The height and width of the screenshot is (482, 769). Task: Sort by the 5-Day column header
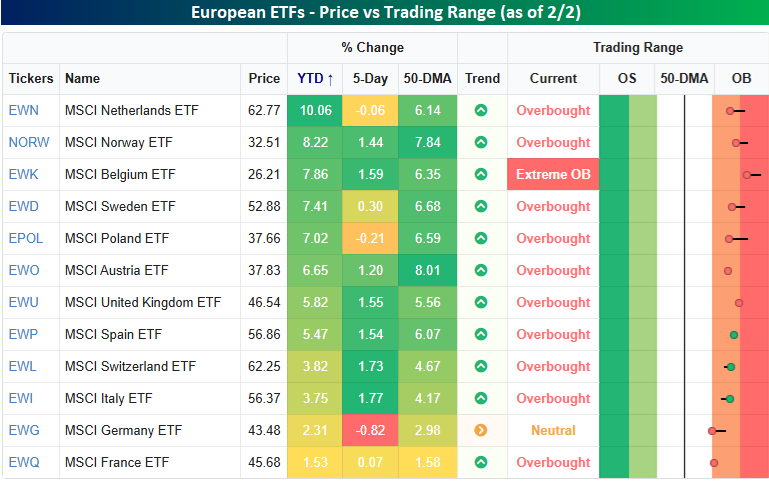(370, 78)
